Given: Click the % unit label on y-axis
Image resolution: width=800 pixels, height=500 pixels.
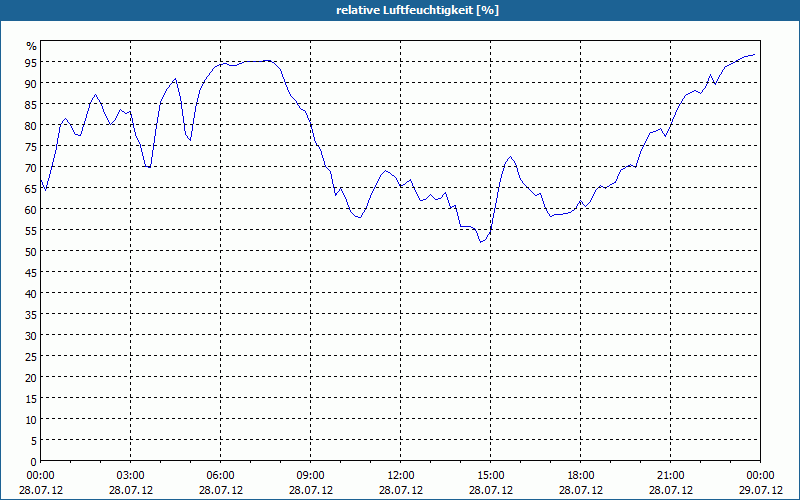Looking at the screenshot, I should click(32, 46).
